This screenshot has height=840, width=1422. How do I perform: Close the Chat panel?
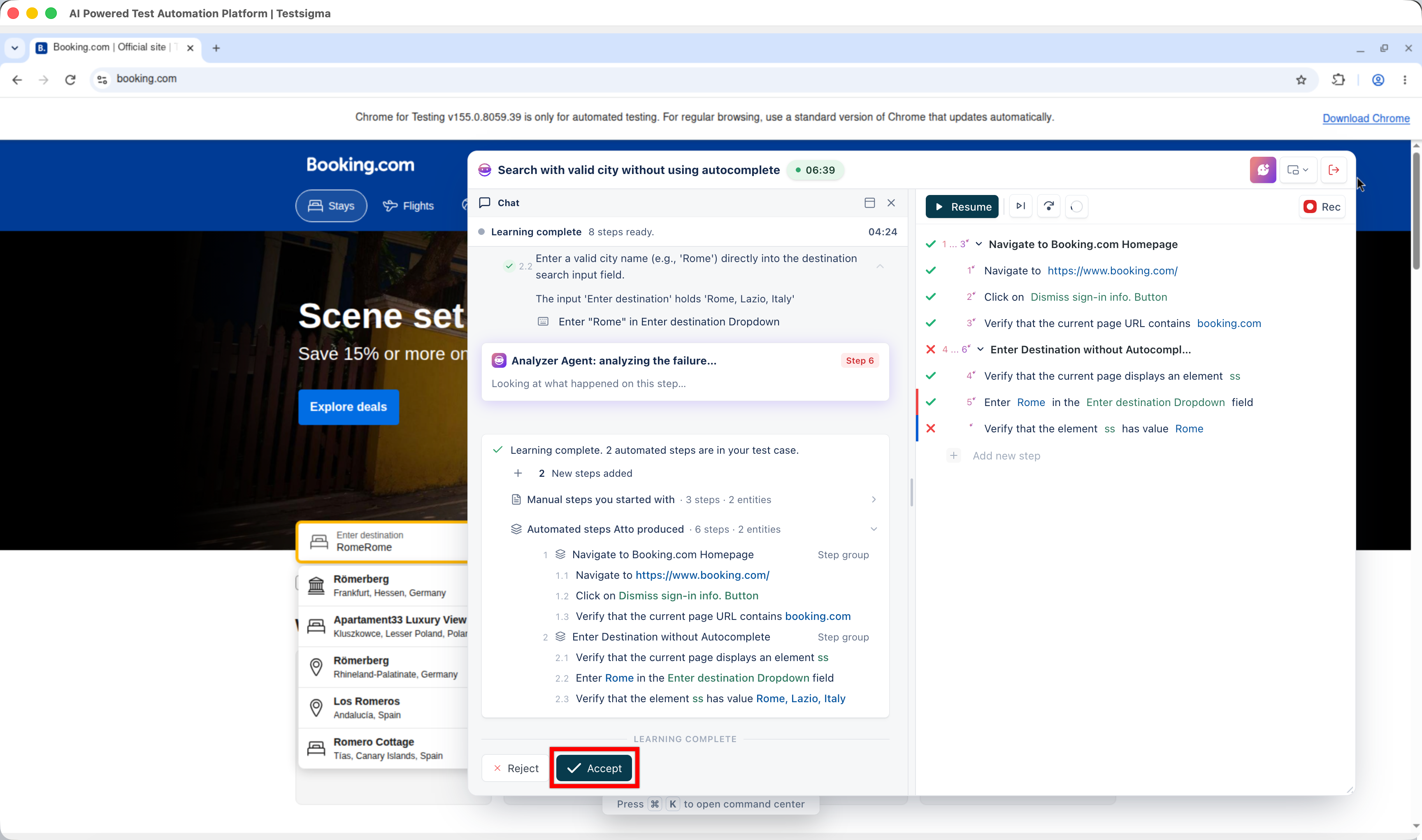[891, 203]
